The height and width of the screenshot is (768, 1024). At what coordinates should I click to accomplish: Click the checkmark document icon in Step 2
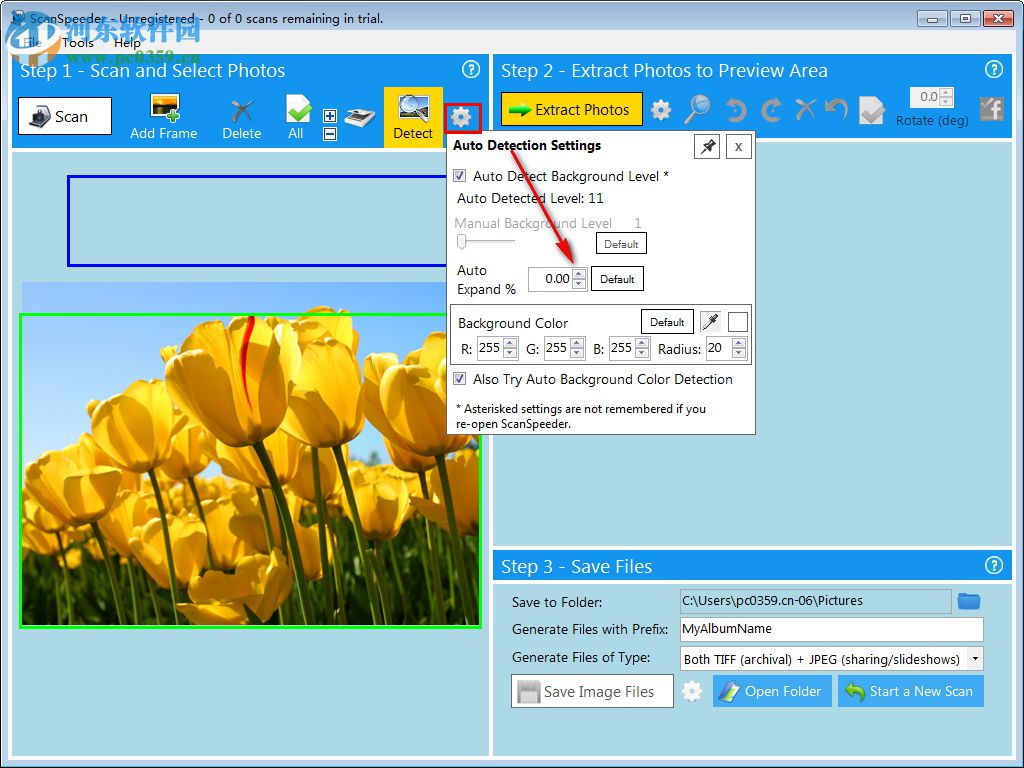pos(872,110)
